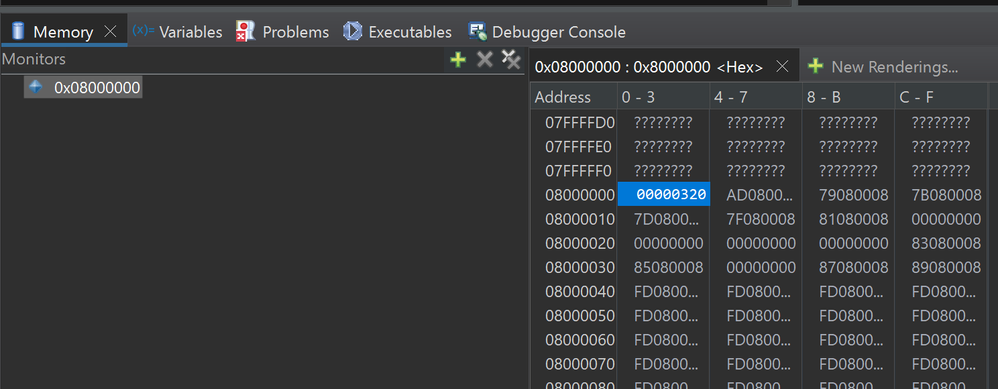The width and height of the screenshot is (998, 389).
Task: Select cell 89080008 in row 08000030
Action: (941, 267)
